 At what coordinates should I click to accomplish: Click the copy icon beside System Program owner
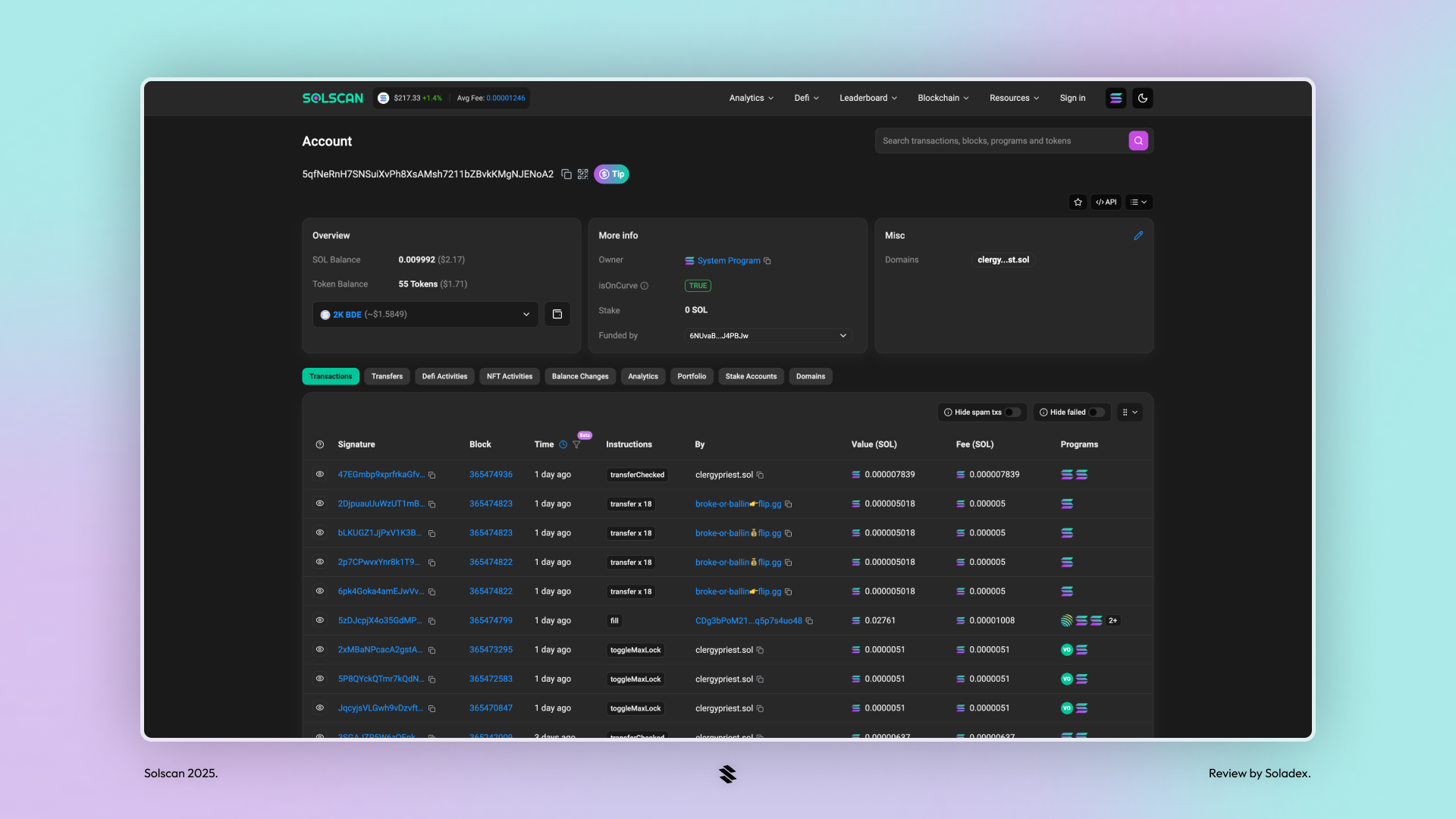pos(767,261)
